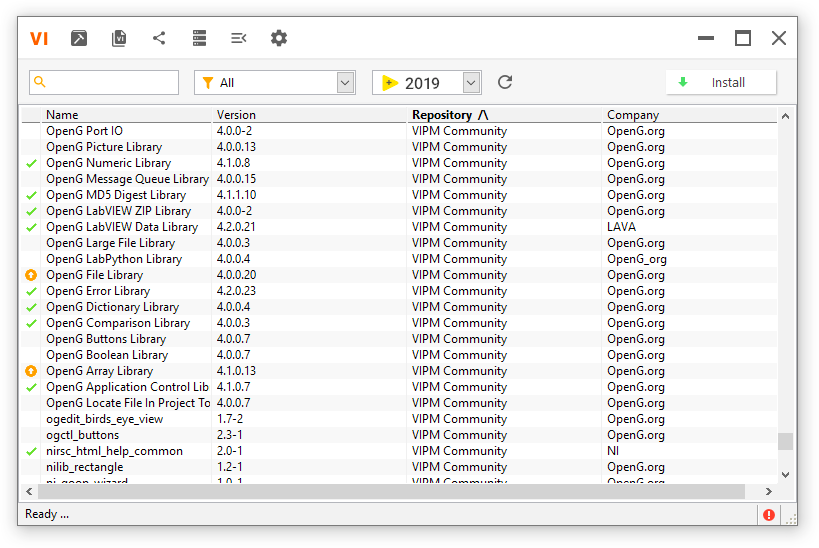Viewport: 819px width, 548px height.
Task: Open the package builder hammer icon
Action: pyautogui.click(x=79, y=39)
